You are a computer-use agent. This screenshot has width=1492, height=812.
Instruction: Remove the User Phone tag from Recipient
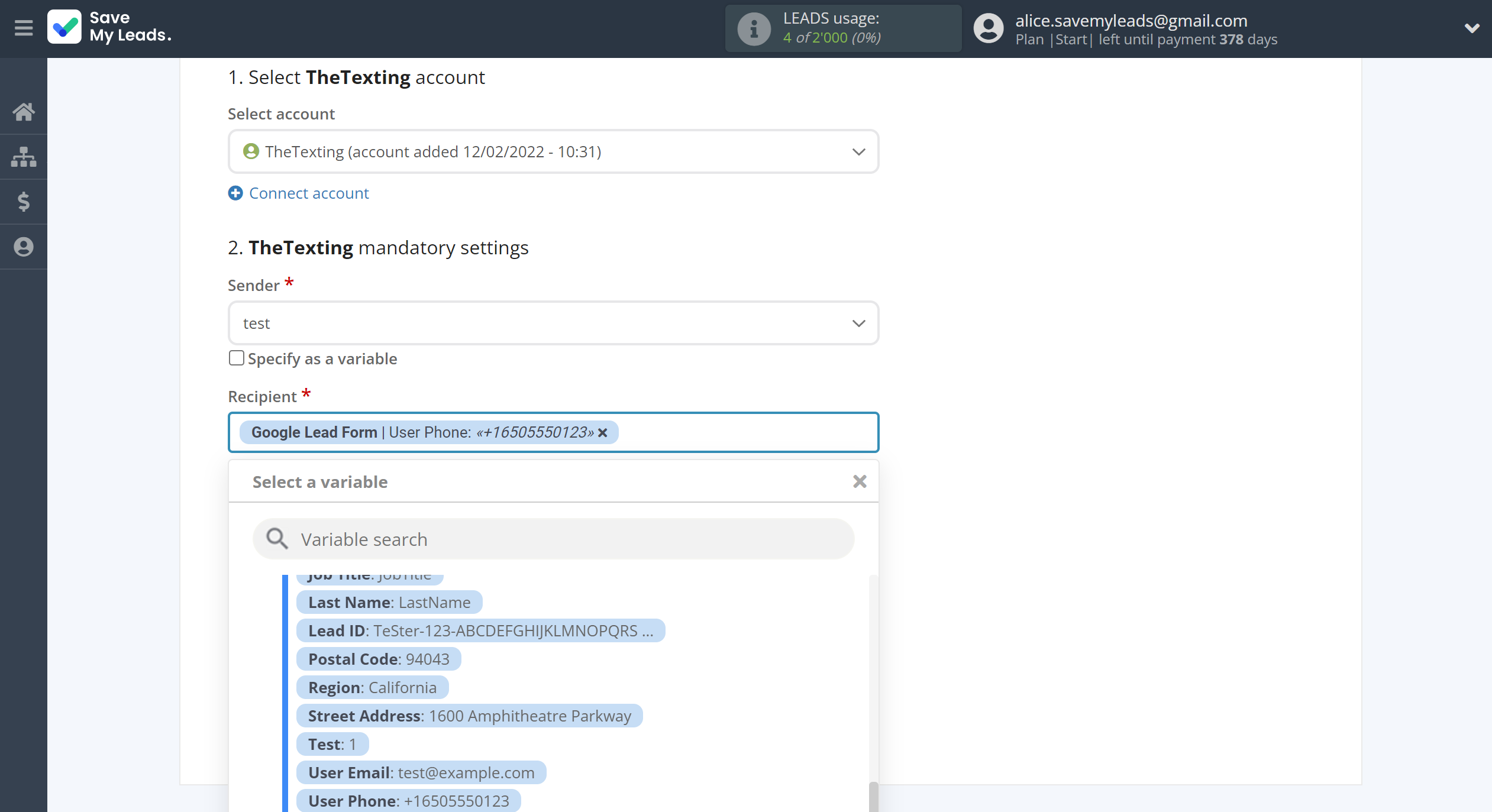click(603, 433)
